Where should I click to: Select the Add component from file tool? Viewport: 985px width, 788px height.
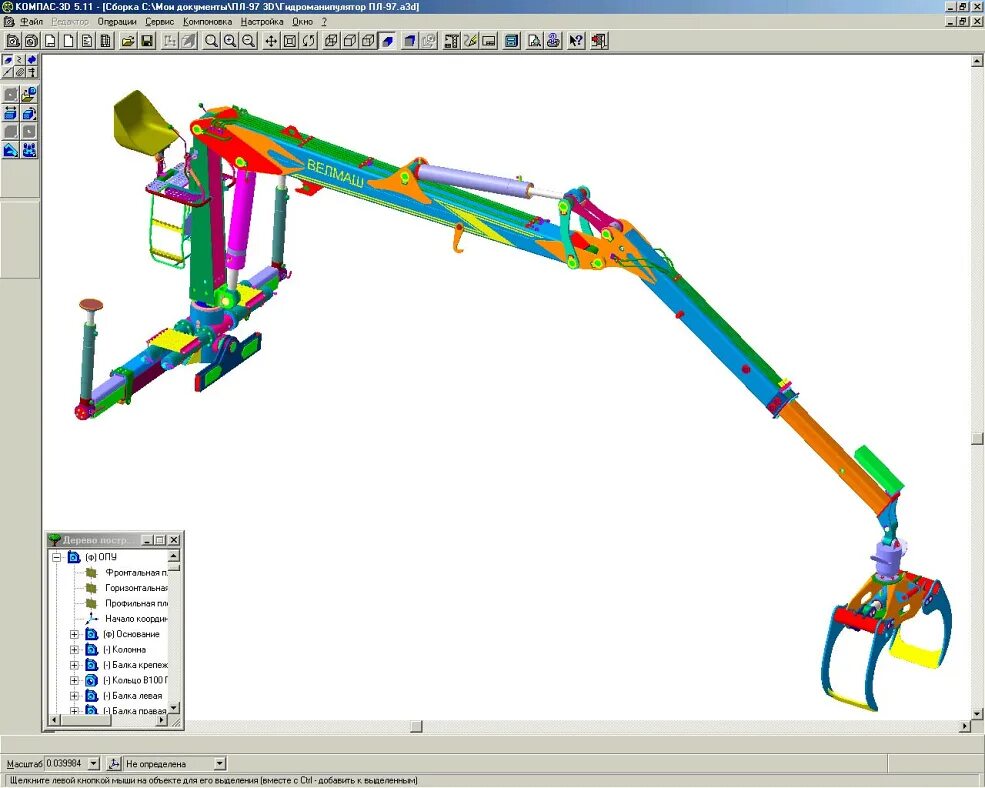29,95
